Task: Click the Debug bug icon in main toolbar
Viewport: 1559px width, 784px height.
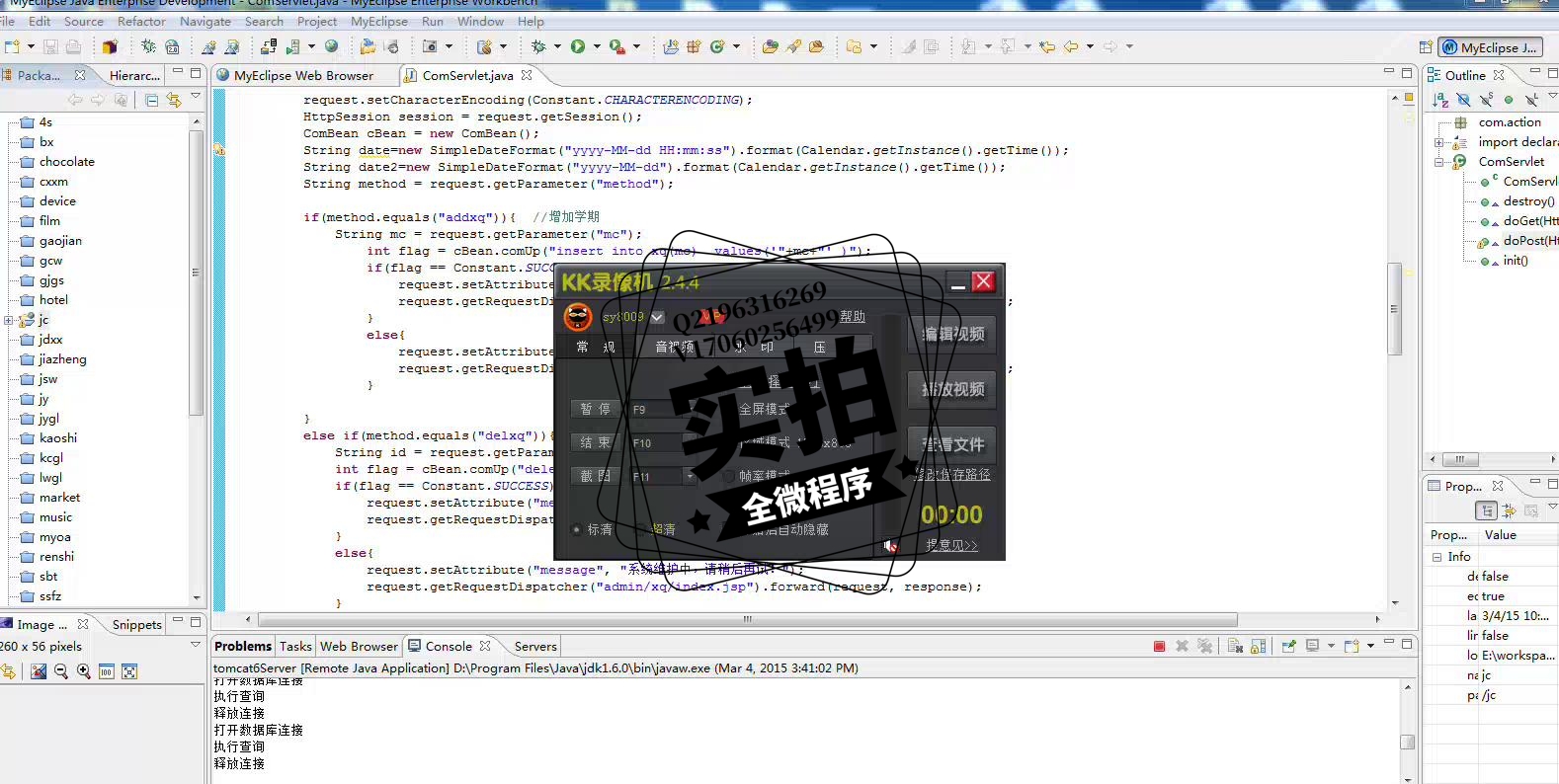Action: point(538,46)
